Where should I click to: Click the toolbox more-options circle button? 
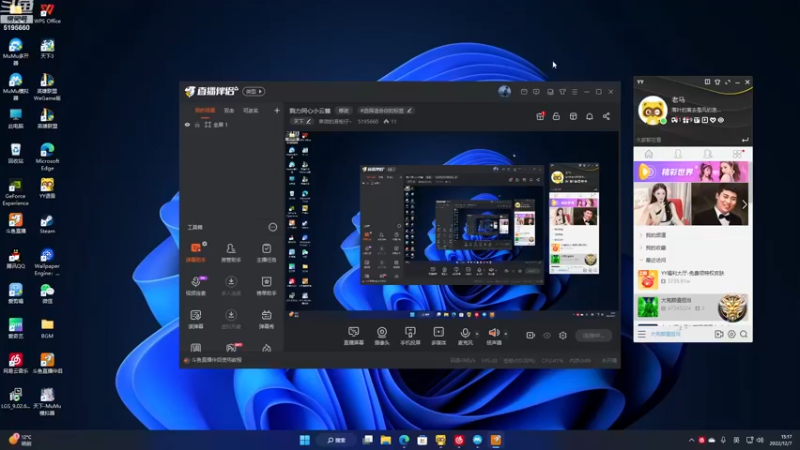tap(272, 227)
